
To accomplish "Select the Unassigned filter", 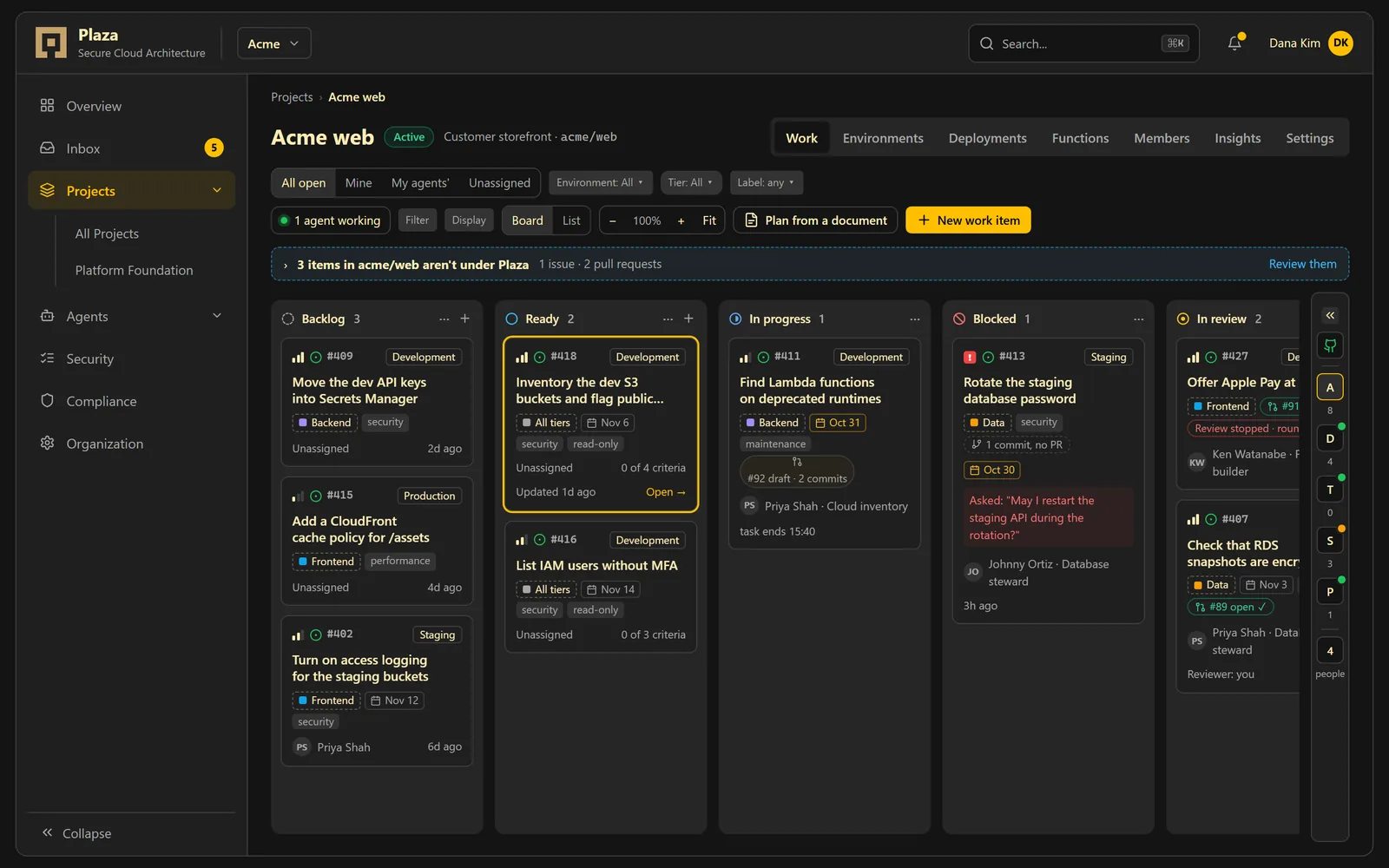I will click(499, 183).
